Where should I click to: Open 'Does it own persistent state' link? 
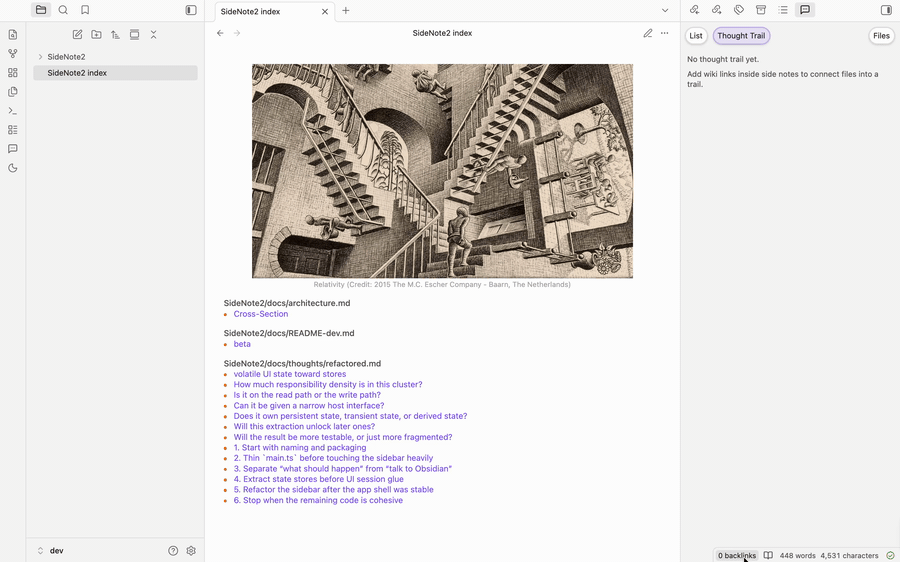click(x=350, y=416)
